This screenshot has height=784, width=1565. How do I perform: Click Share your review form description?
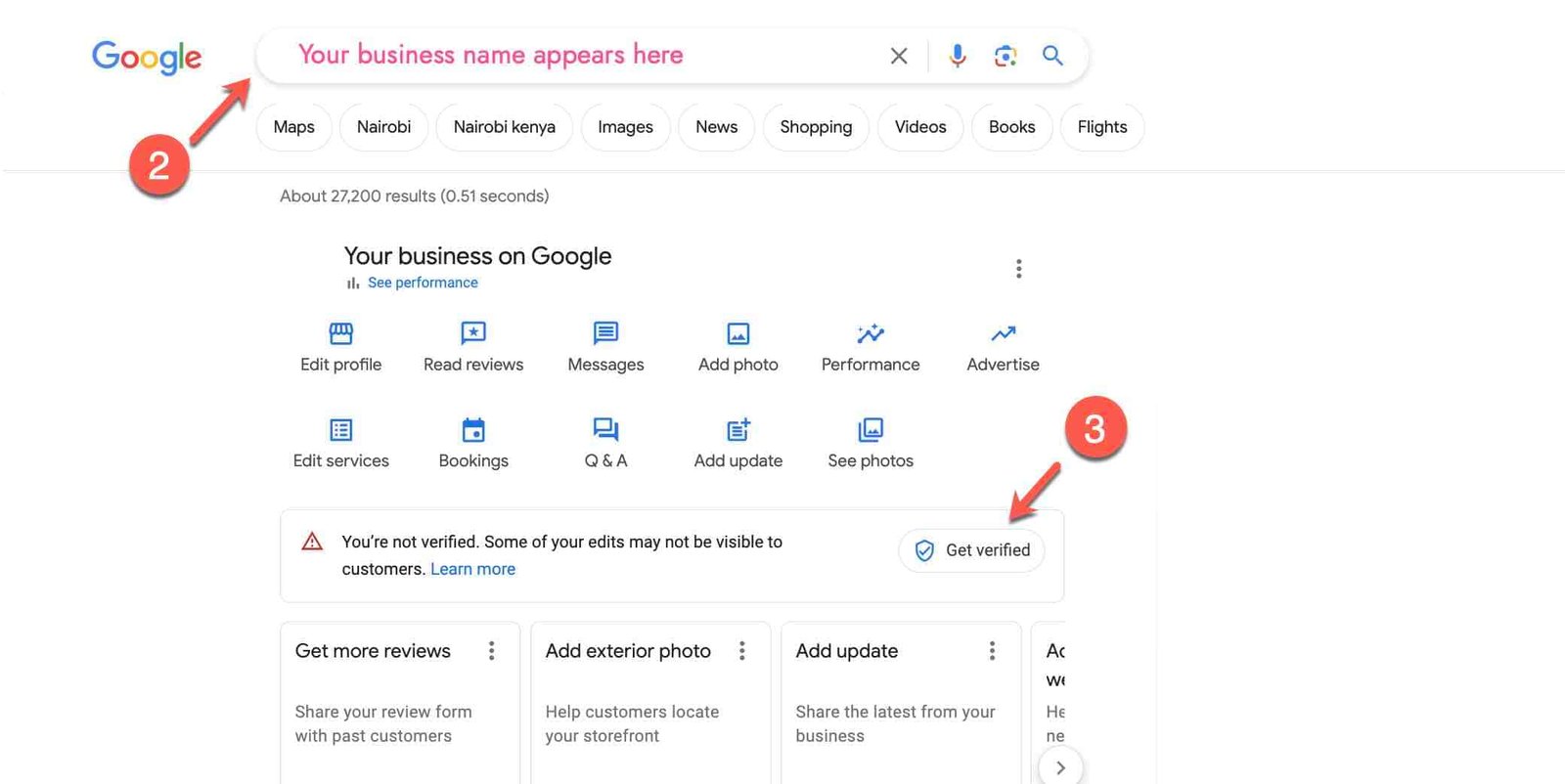click(383, 723)
